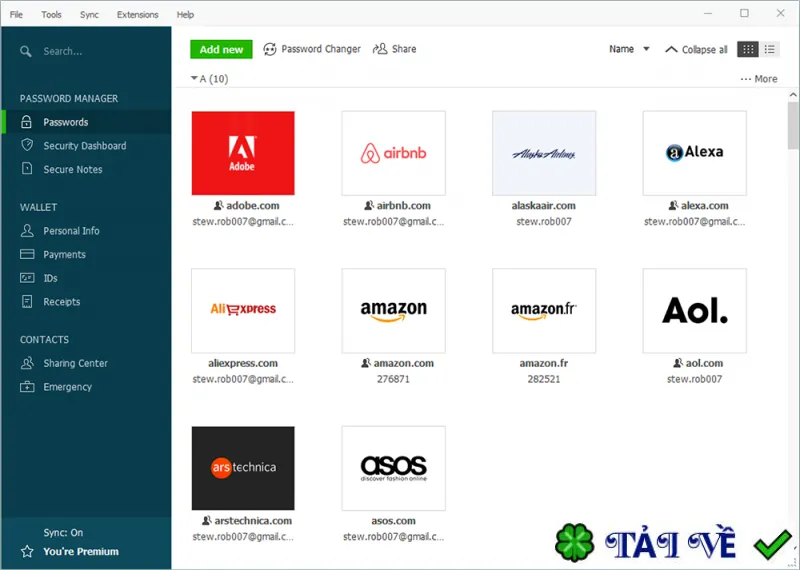Click the Password Changer refresh icon
Viewport: 800px width, 570px height.
pos(269,49)
